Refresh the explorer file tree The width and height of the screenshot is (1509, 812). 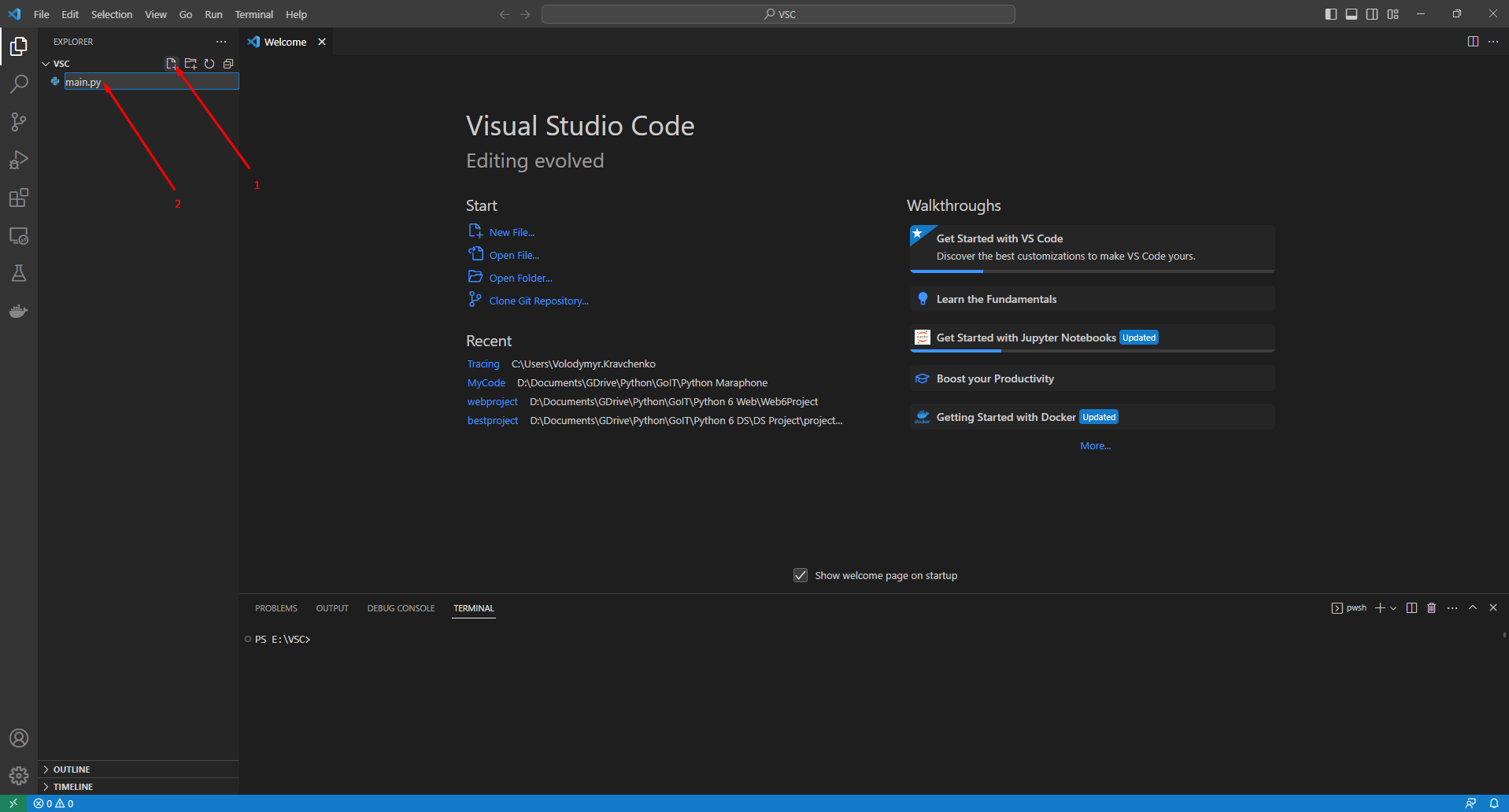point(209,64)
